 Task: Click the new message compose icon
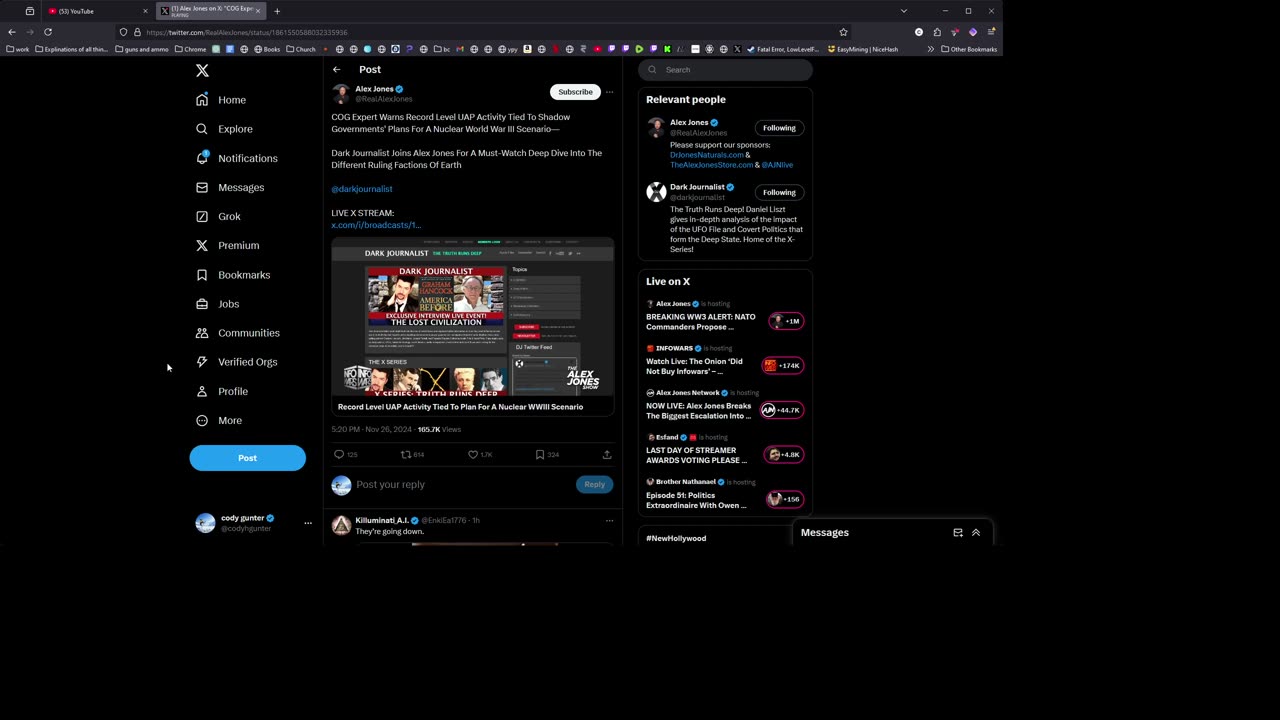pos(957,533)
